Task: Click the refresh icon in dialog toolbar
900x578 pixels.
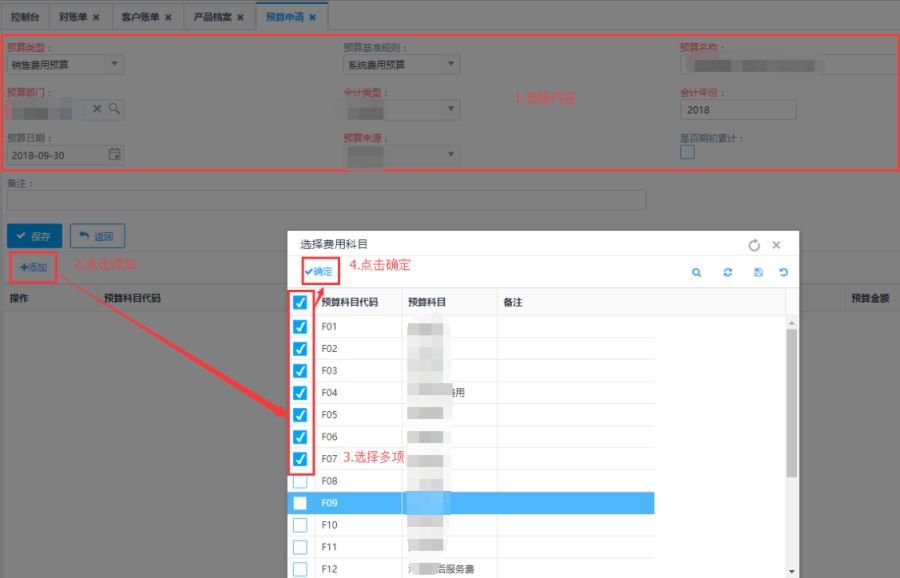Action: point(727,272)
